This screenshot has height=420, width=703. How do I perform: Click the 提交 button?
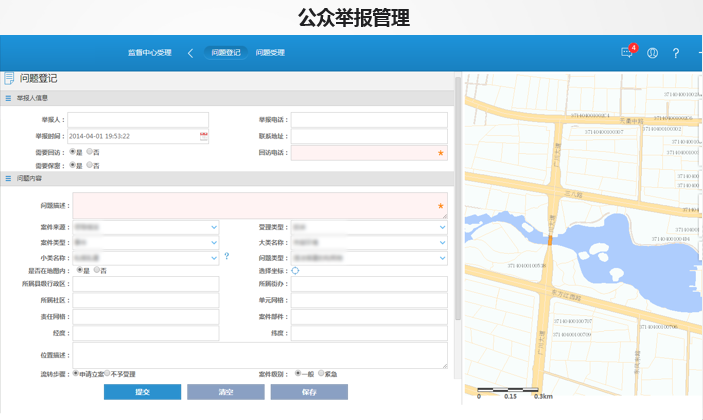143,392
